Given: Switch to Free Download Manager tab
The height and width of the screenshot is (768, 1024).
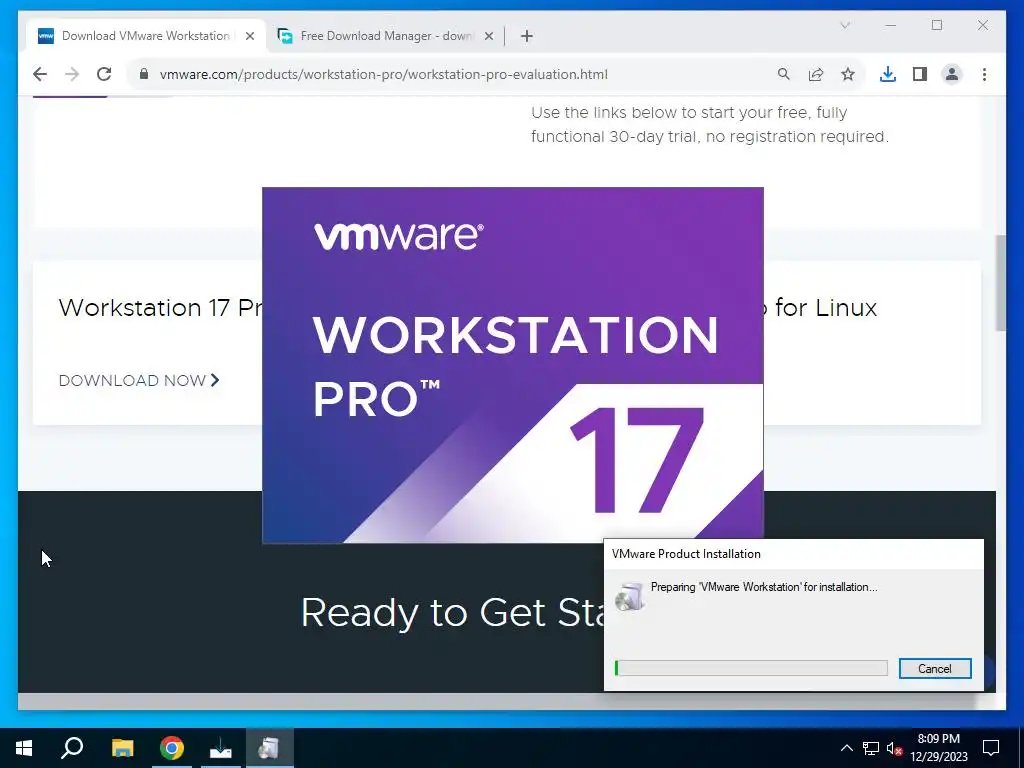Looking at the screenshot, I should (x=385, y=36).
